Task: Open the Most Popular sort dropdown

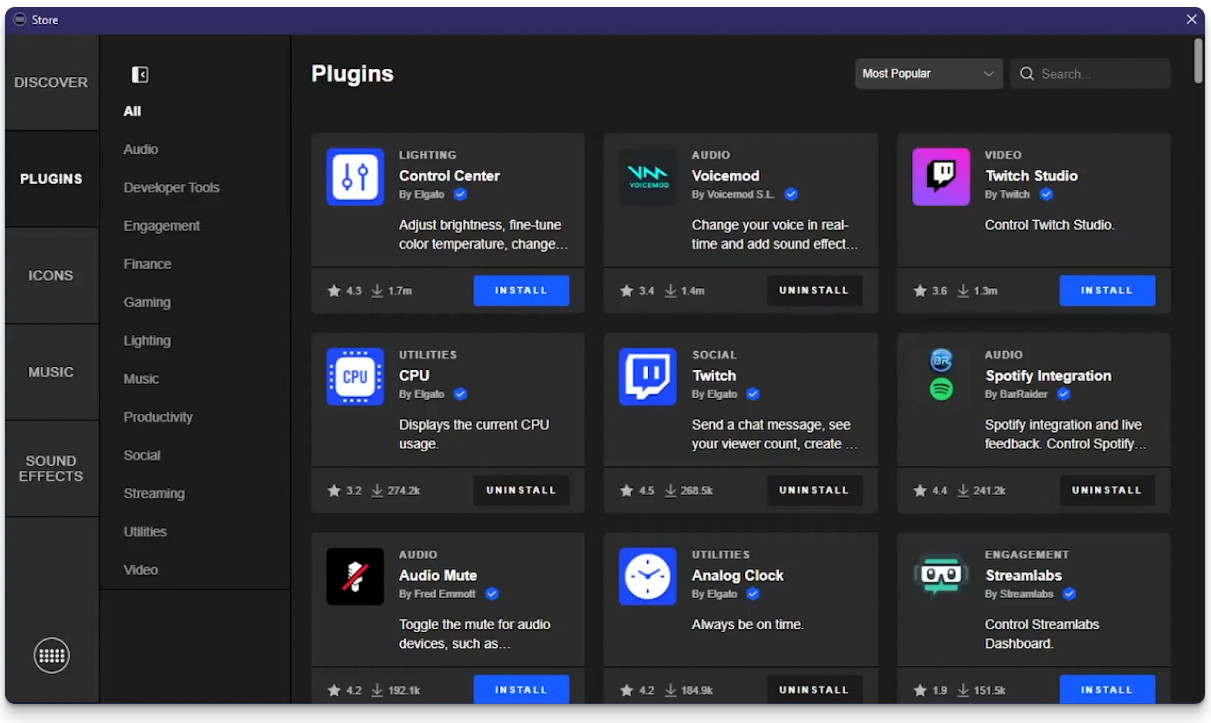Action: [929, 74]
